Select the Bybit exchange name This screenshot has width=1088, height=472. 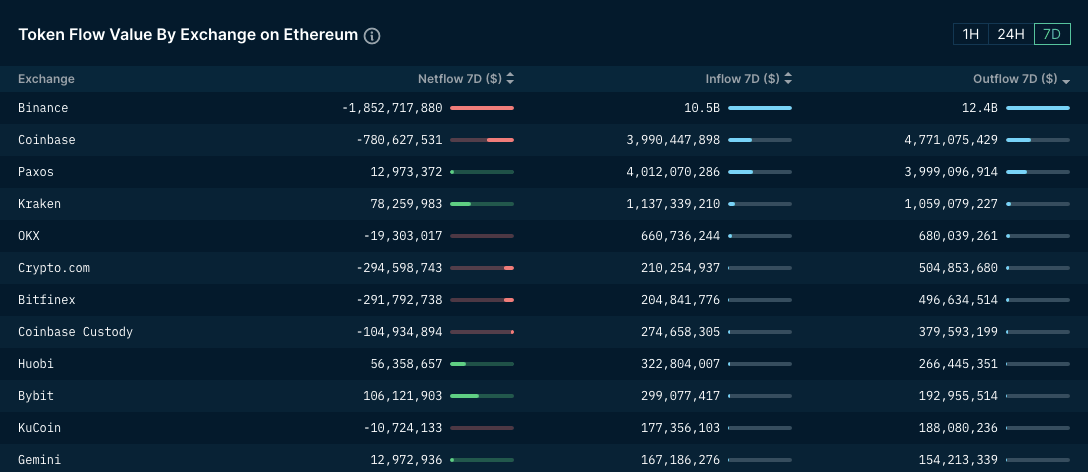[x=35, y=396]
